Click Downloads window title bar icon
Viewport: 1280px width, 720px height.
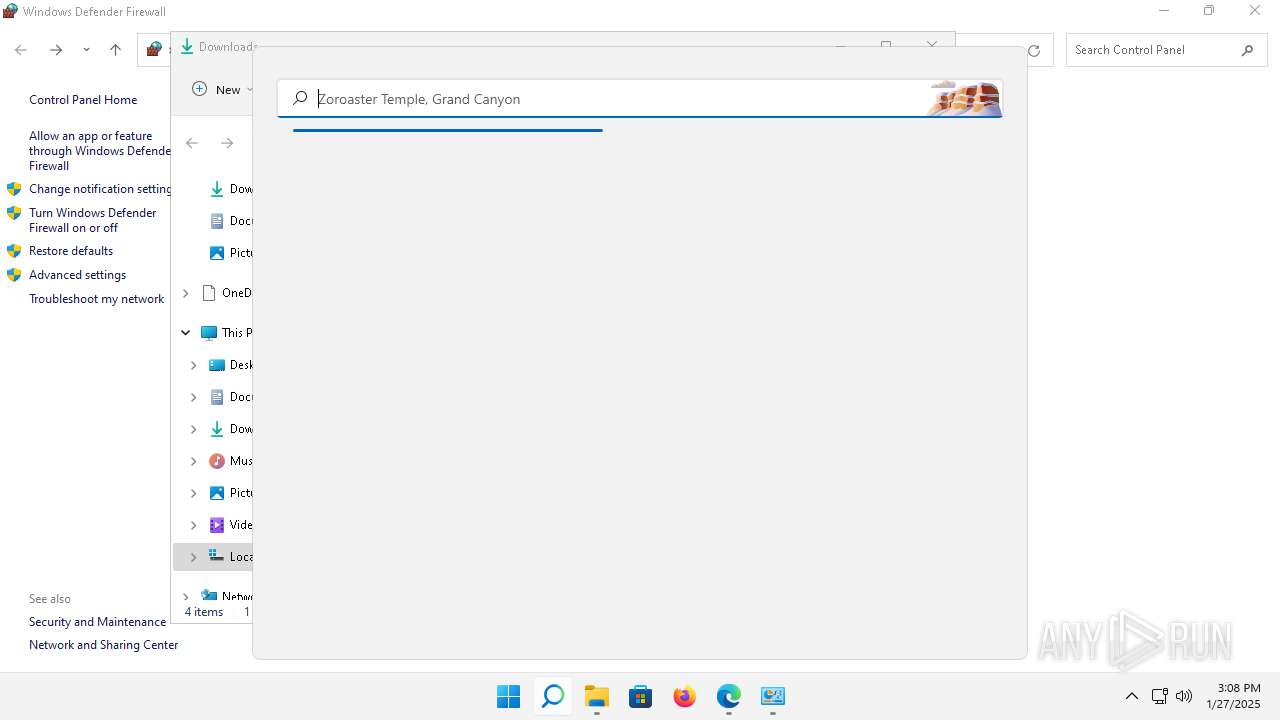coord(187,46)
